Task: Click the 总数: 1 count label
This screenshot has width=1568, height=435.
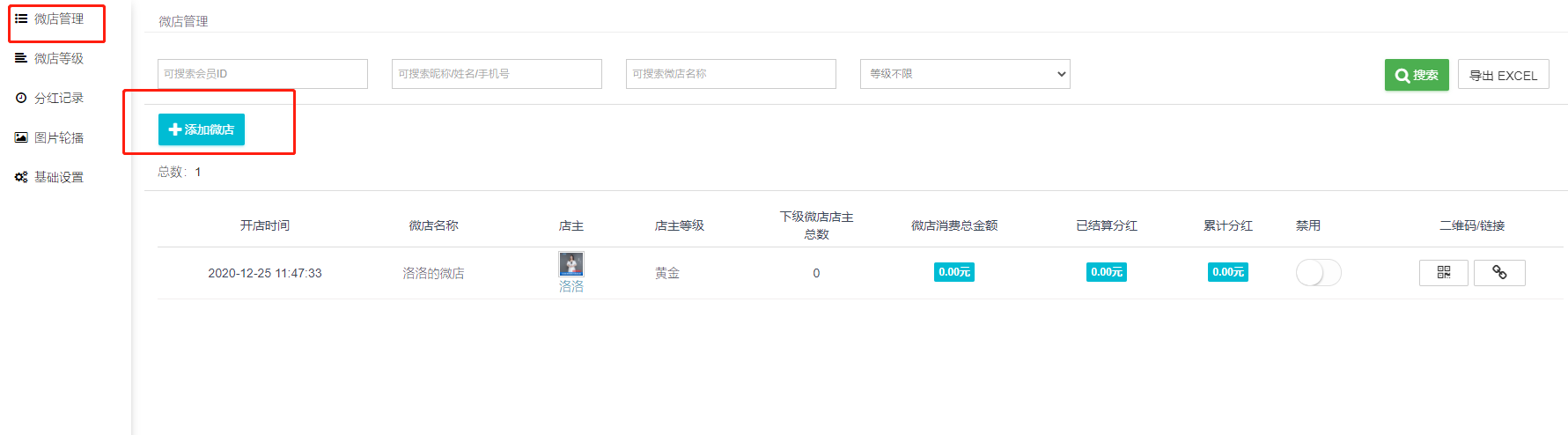Action: 180,172
